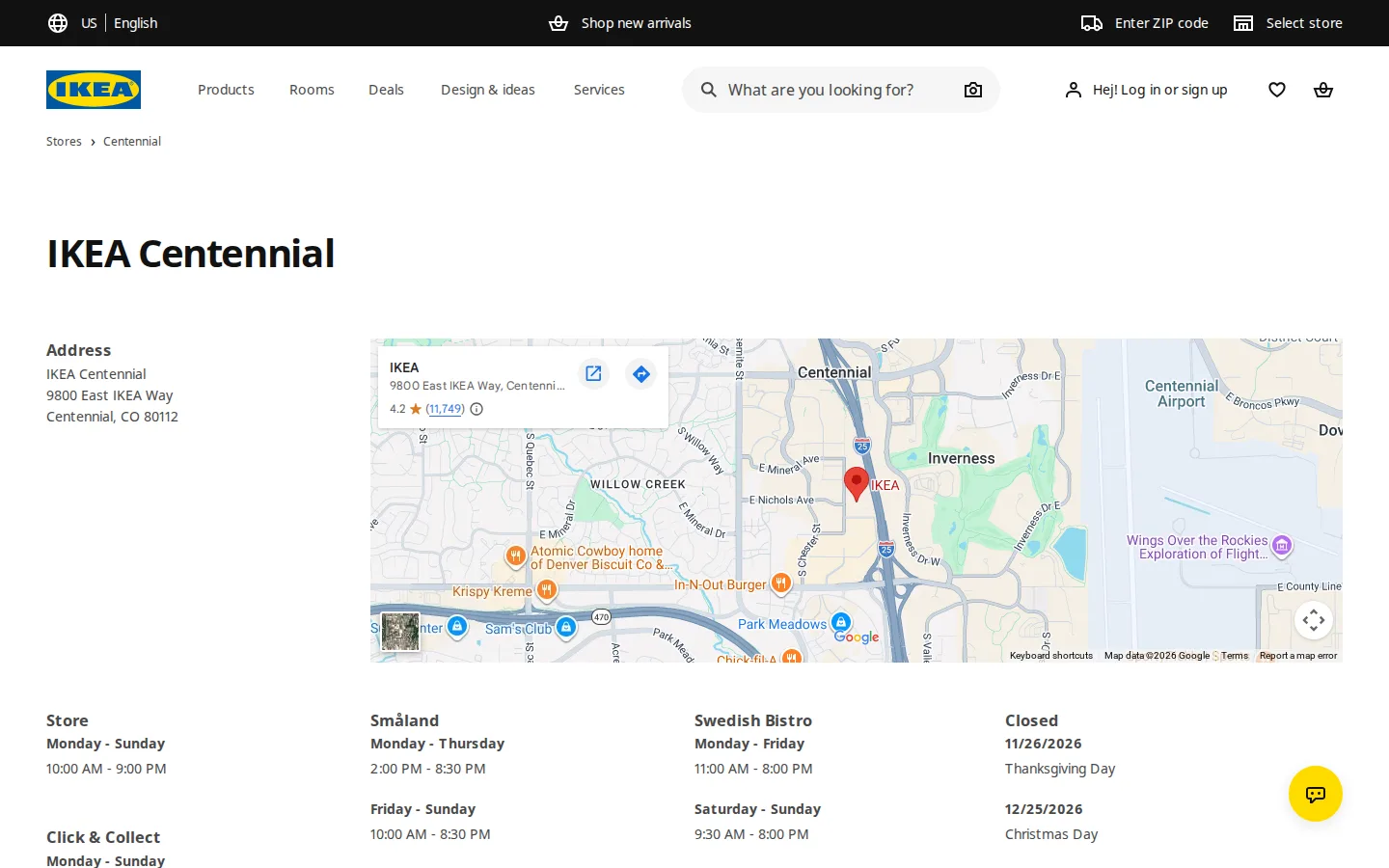Open map Keyboard shortcuts
The image size is (1389, 868).
1051,656
